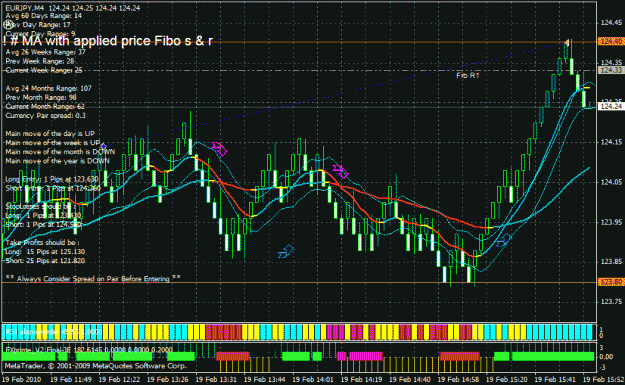Click 'Main move of the week is UP'
Screen dimensions: 625x385
(53, 143)
